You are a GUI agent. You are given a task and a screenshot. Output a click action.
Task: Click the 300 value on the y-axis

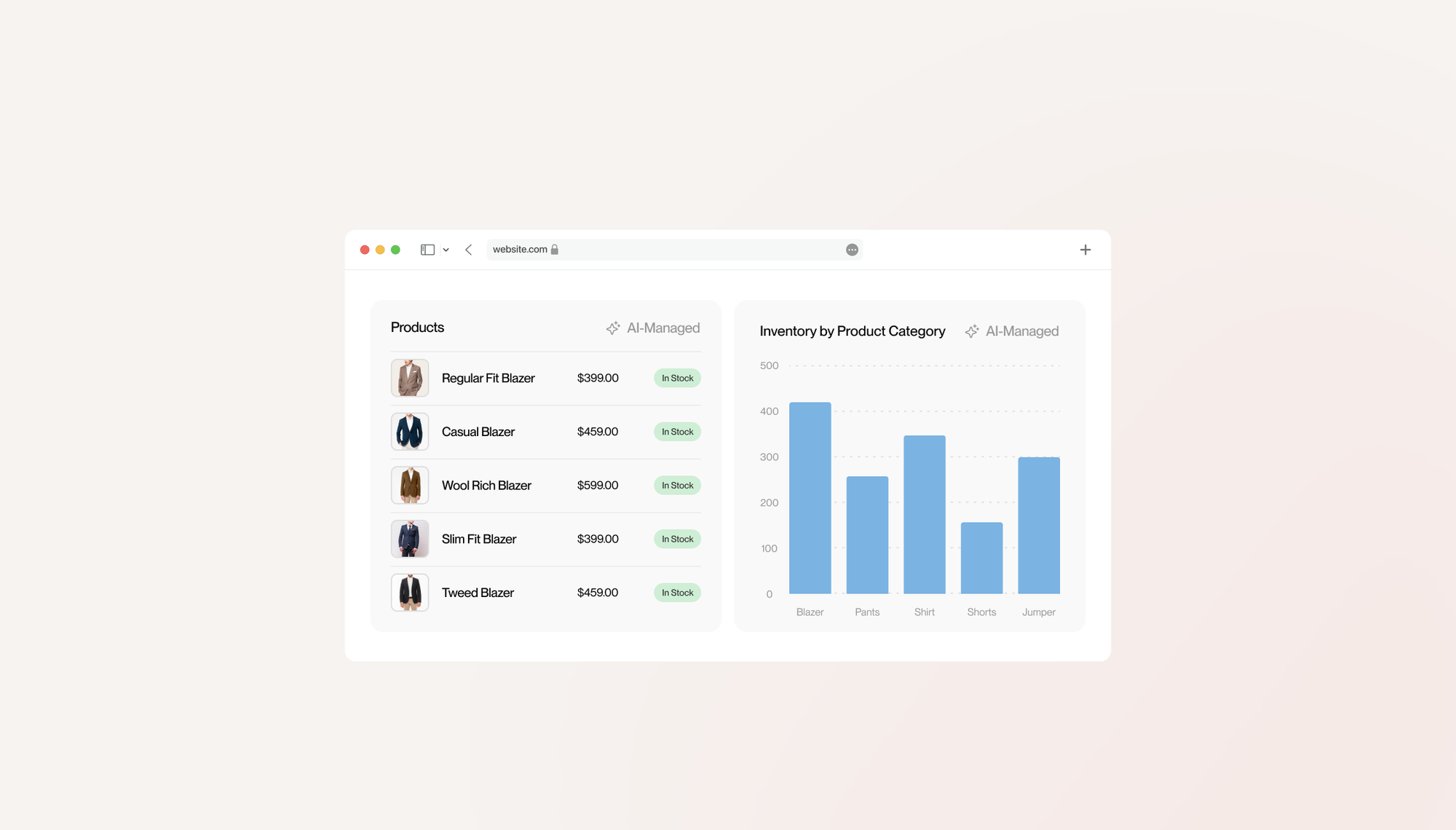[769, 457]
